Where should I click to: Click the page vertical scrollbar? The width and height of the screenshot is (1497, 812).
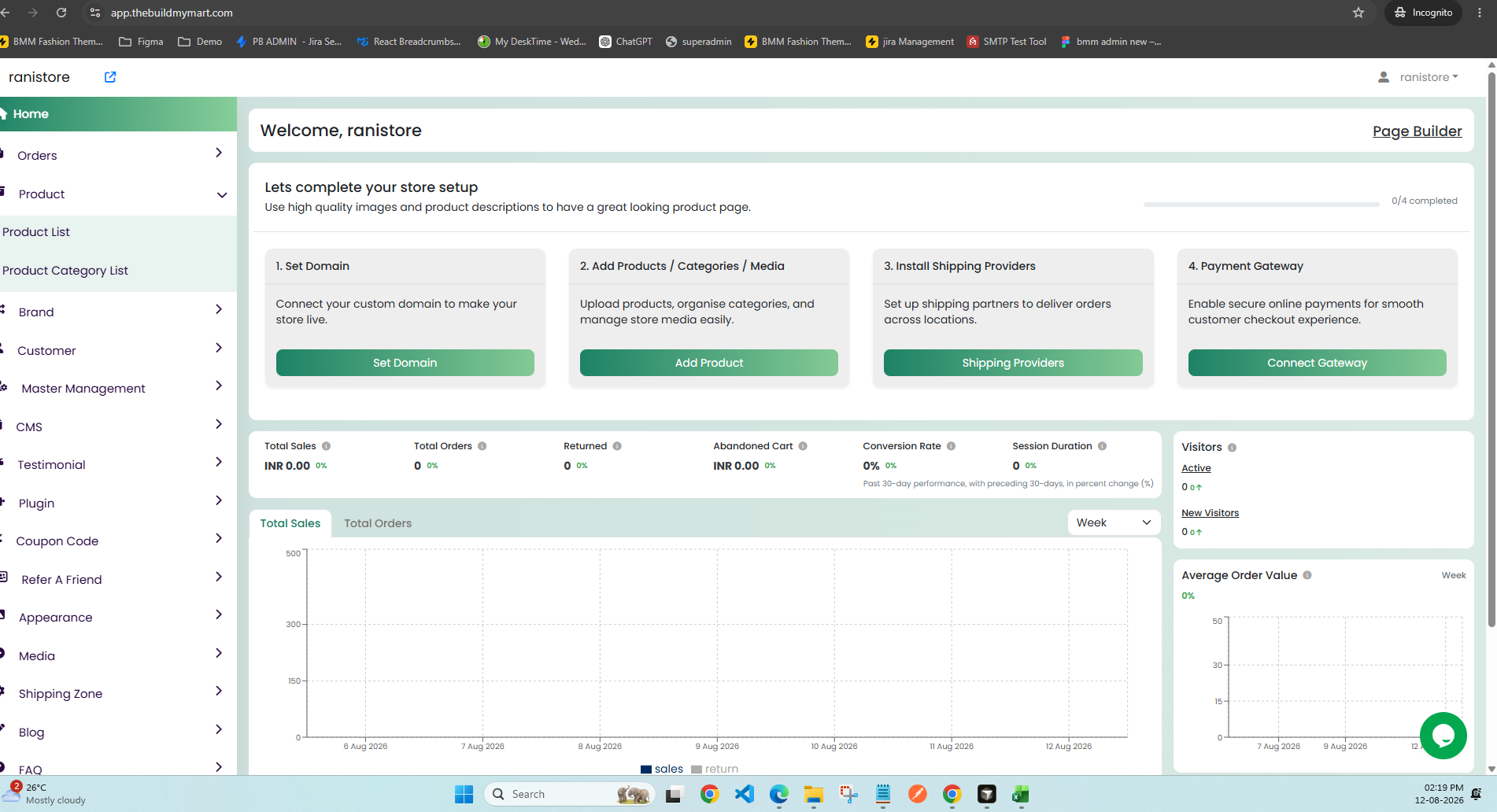1491,350
